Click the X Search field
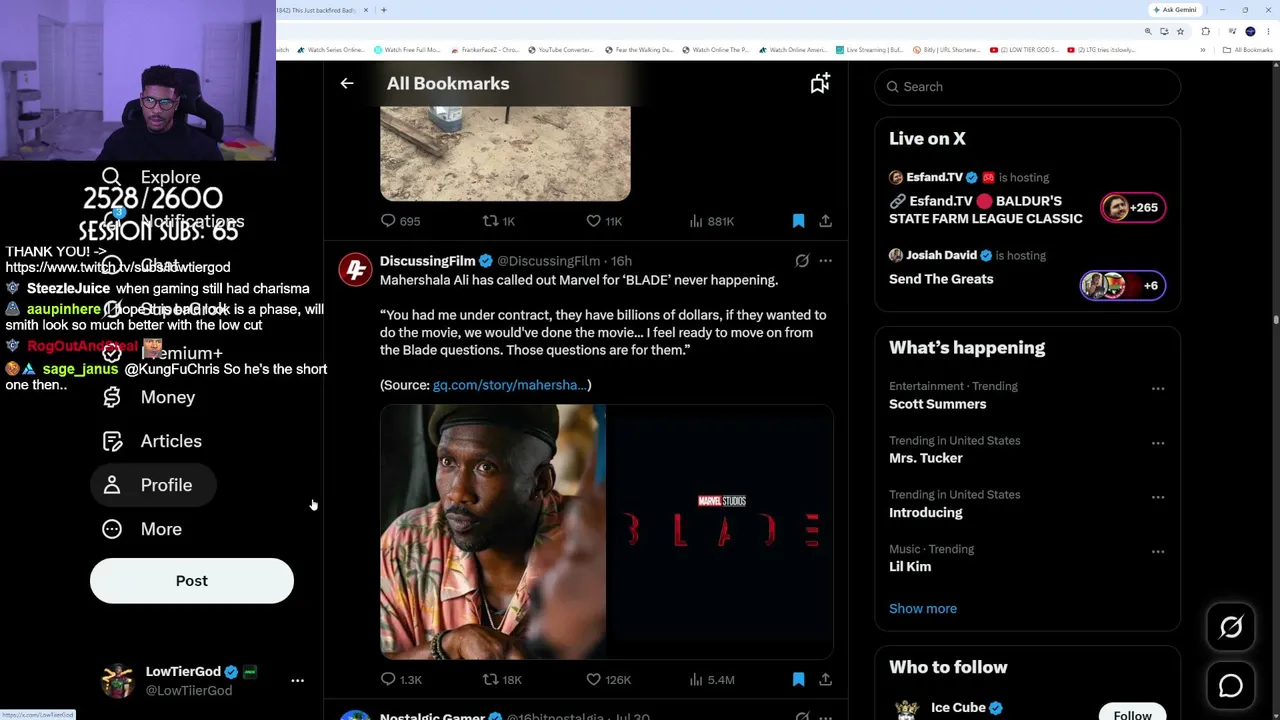This screenshot has height=720, width=1280. point(1028,87)
